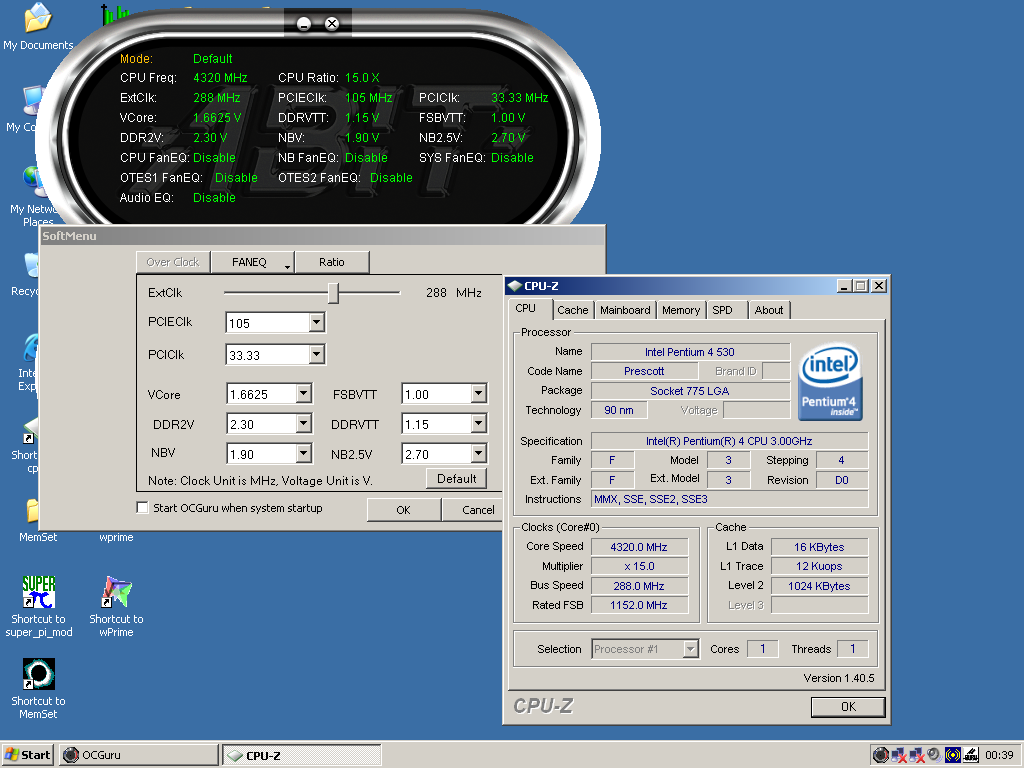Open the PCIClk dropdown showing 33.33
Image resolution: width=1024 pixels, height=768 pixels.
point(317,355)
